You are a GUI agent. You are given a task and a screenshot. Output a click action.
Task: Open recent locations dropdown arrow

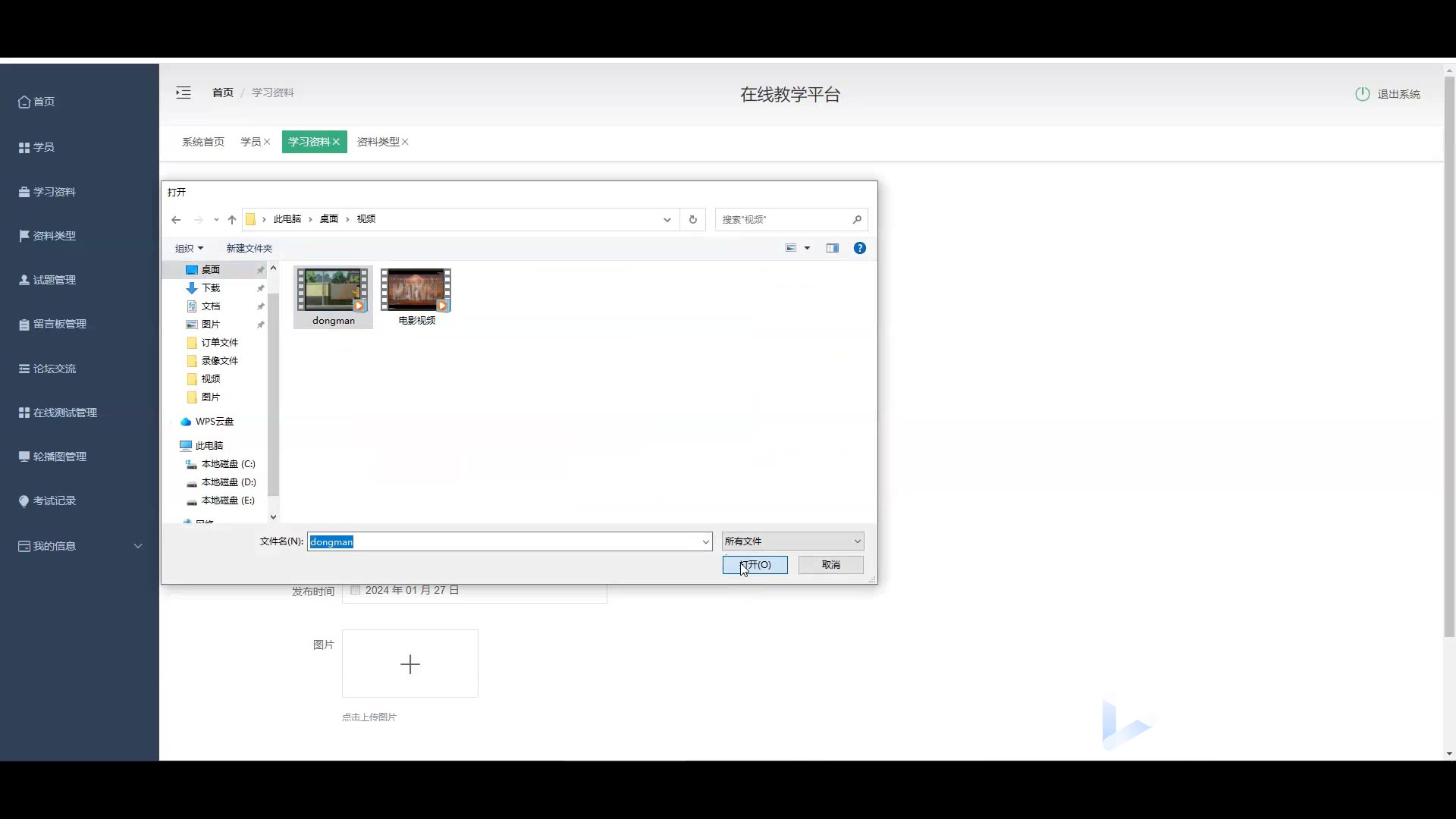216,220
